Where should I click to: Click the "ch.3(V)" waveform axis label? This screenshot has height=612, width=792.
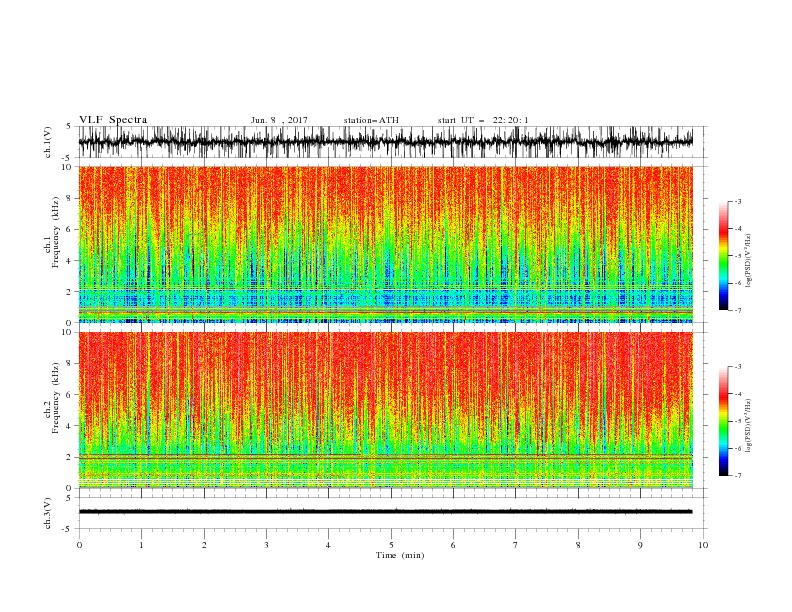click(x=48, y=513)
